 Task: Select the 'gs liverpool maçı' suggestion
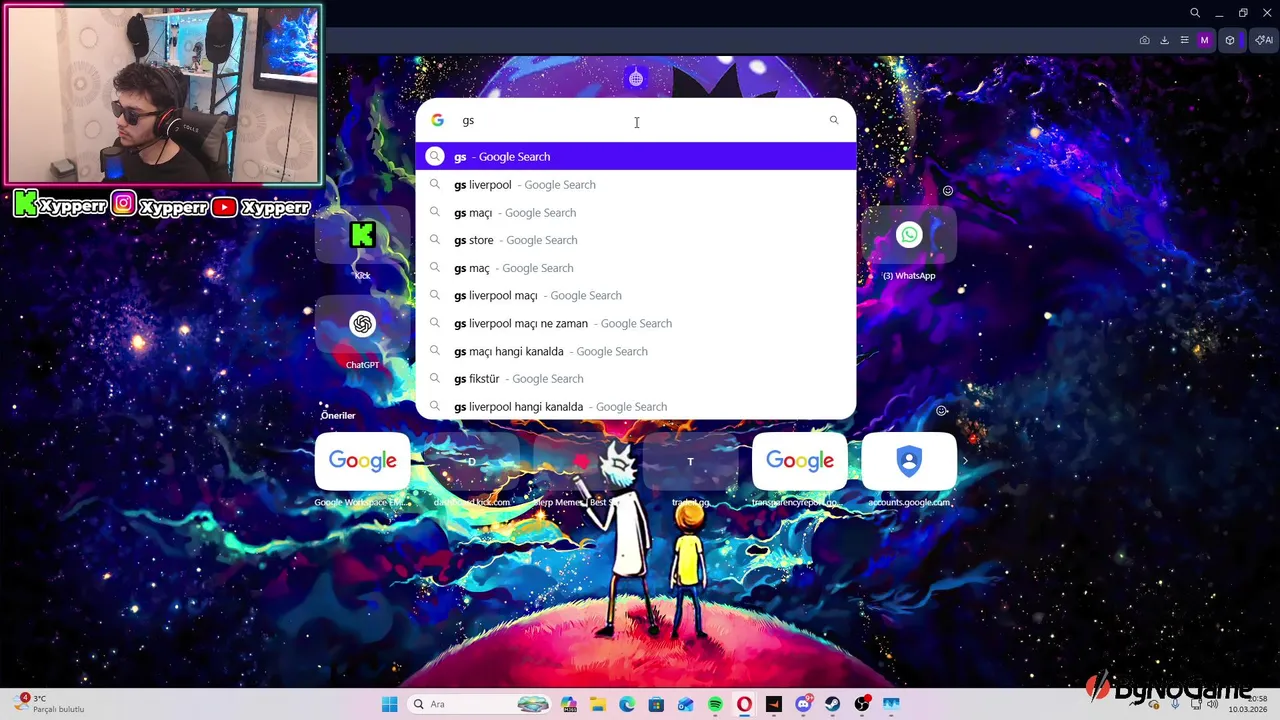(636, 296)
